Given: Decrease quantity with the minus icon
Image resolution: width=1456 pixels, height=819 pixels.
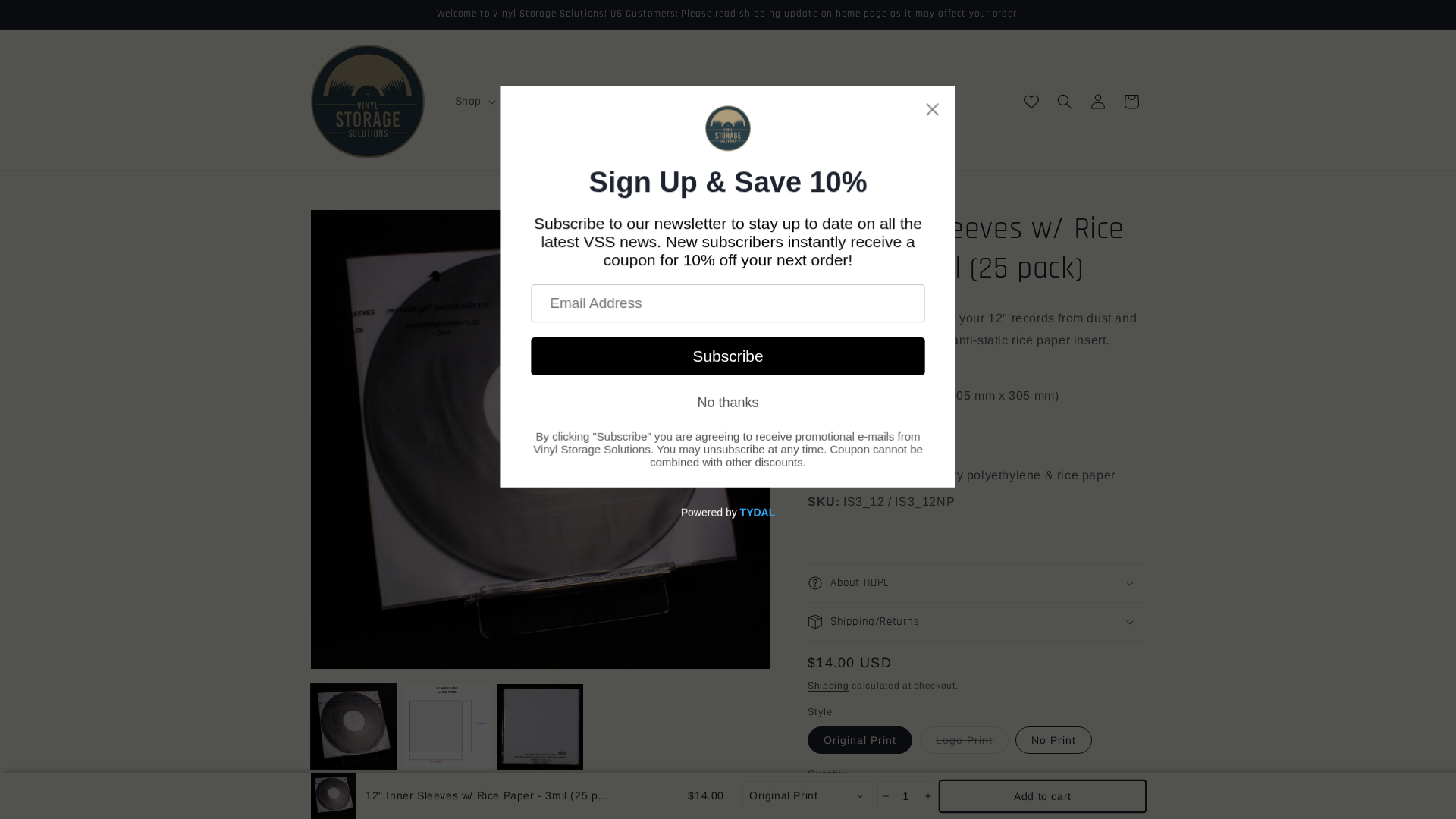Looking at the screenshot, I should 886,796.
